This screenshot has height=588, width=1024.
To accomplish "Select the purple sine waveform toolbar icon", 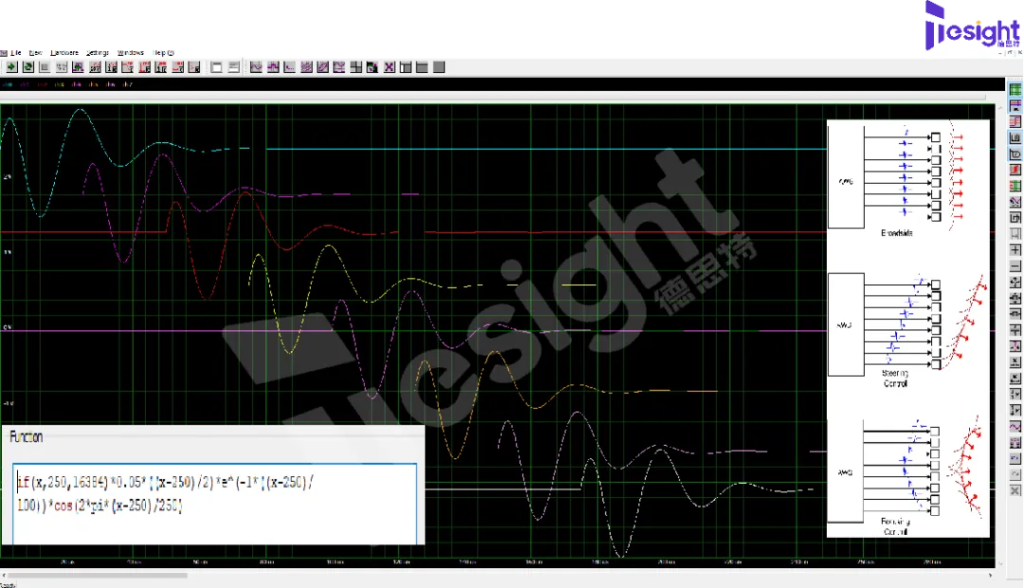I will (256, 67).
